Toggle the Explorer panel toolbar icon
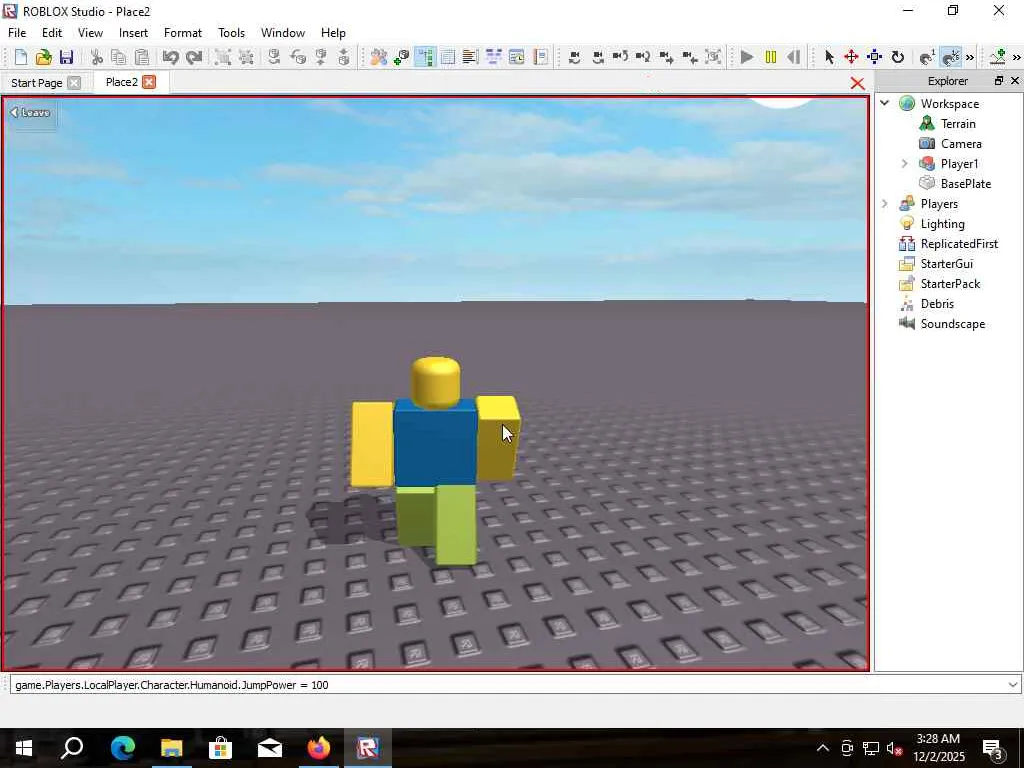Image resolution: width=1024 pixels, height=768 pixels. [424, 57]
